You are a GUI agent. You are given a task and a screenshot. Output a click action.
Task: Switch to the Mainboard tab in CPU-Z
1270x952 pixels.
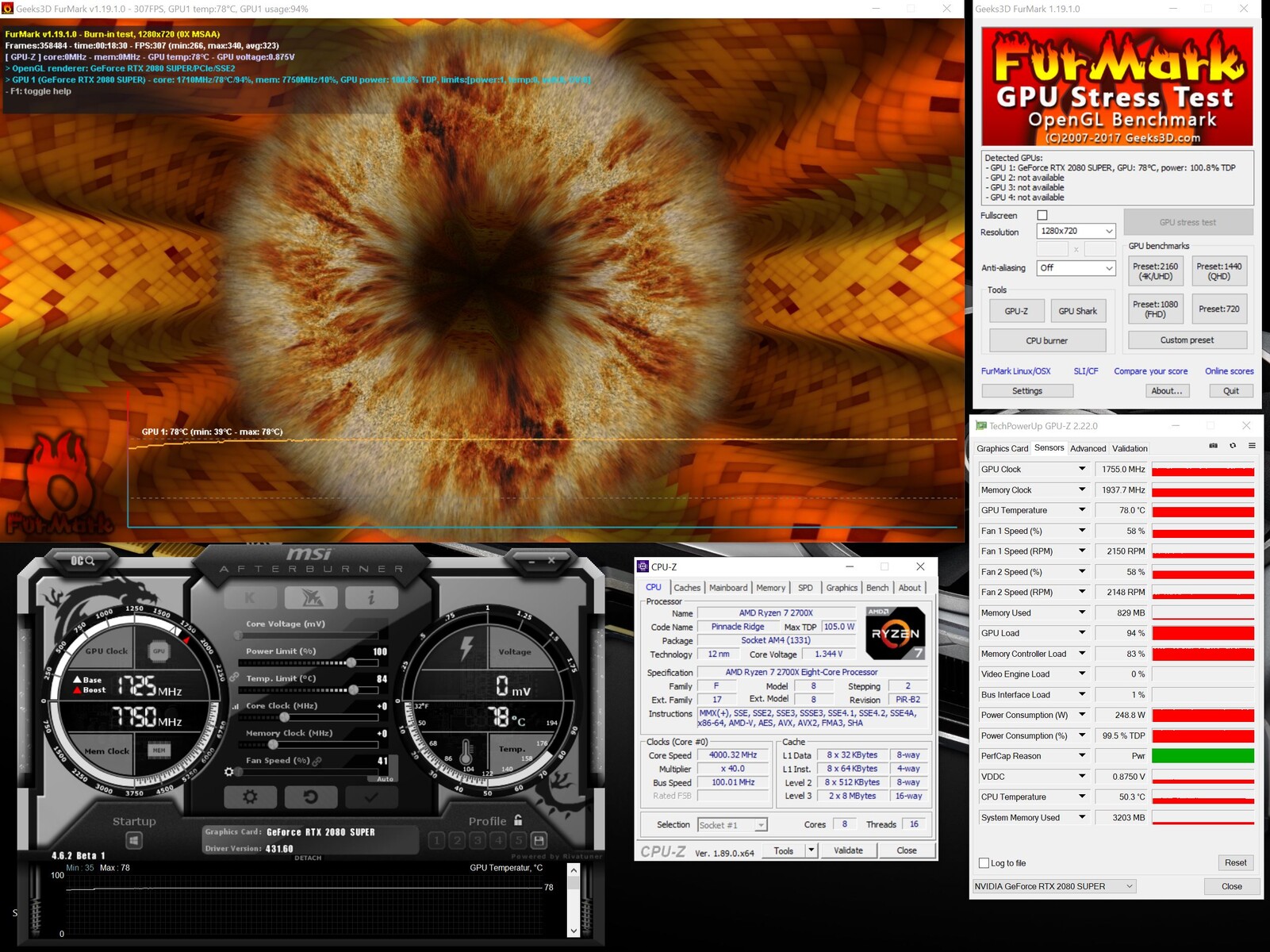click(728, 588)
